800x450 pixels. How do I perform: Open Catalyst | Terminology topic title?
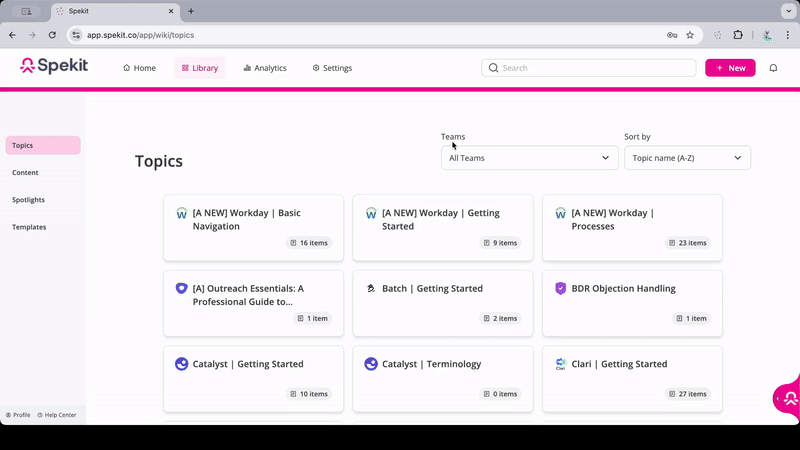(432, 364)
